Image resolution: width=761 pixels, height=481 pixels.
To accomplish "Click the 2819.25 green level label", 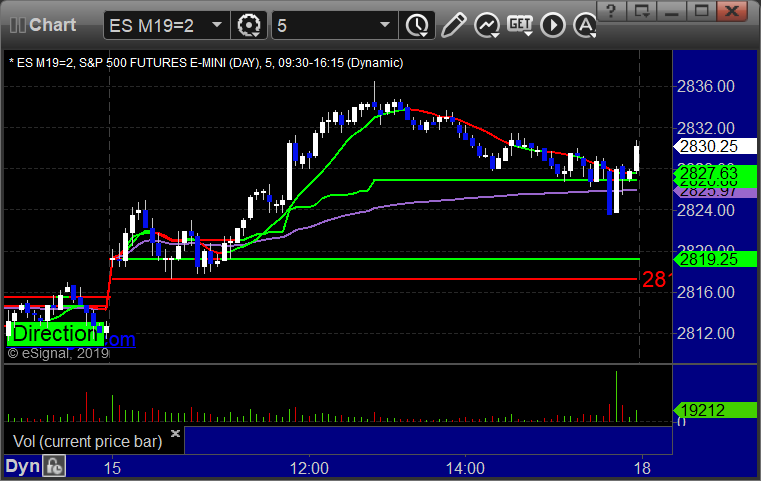I will click(x=714, y=259).
